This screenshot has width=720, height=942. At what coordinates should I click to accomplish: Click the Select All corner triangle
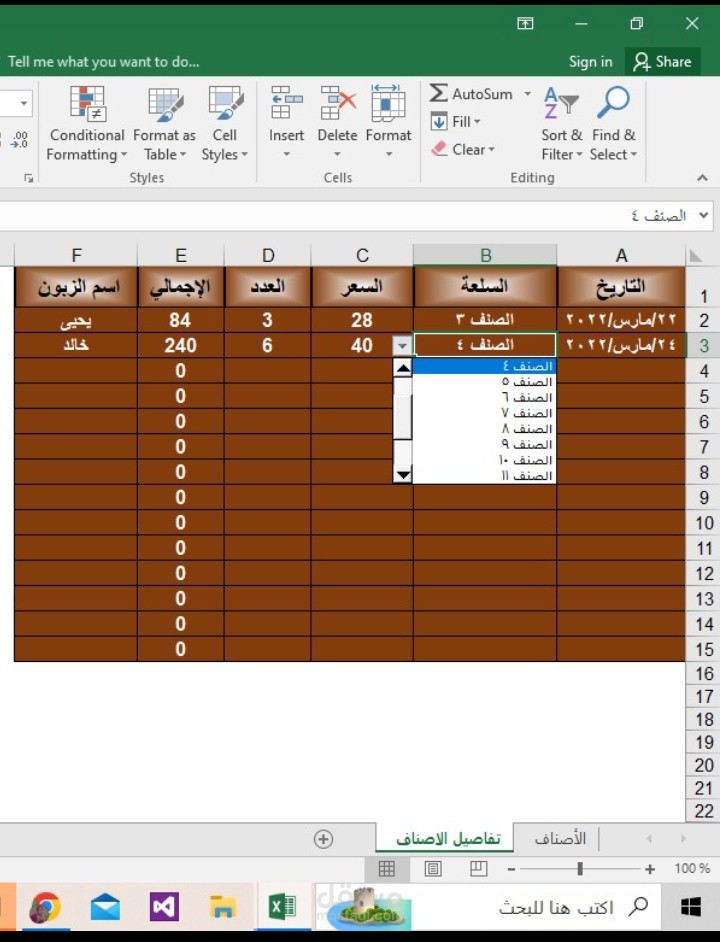696,257
